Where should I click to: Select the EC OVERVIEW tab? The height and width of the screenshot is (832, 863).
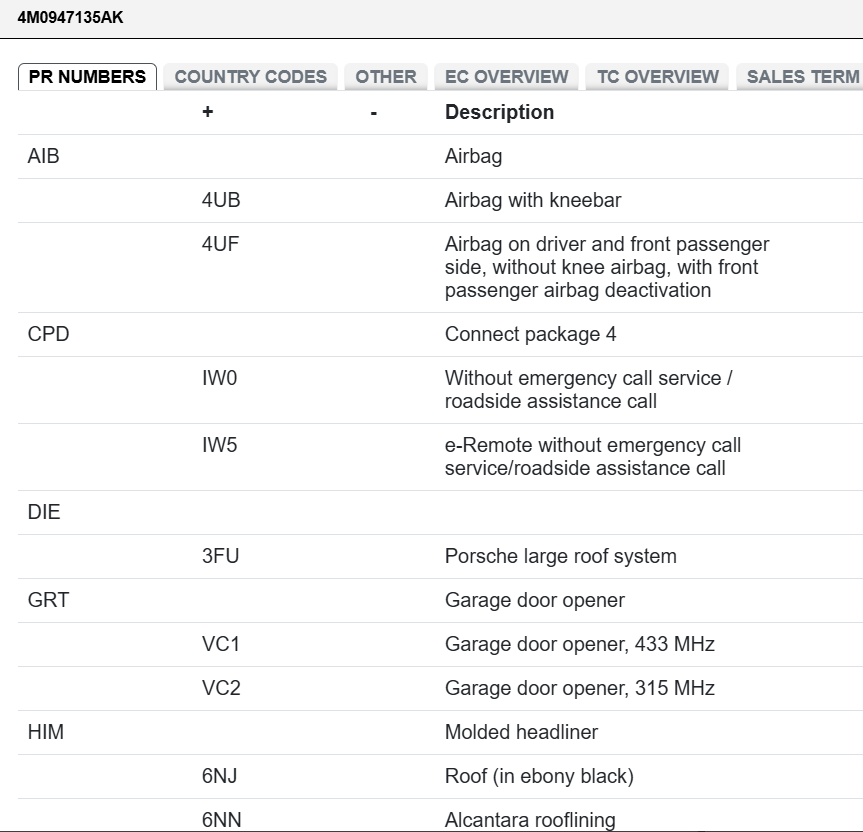coord(506,77)
